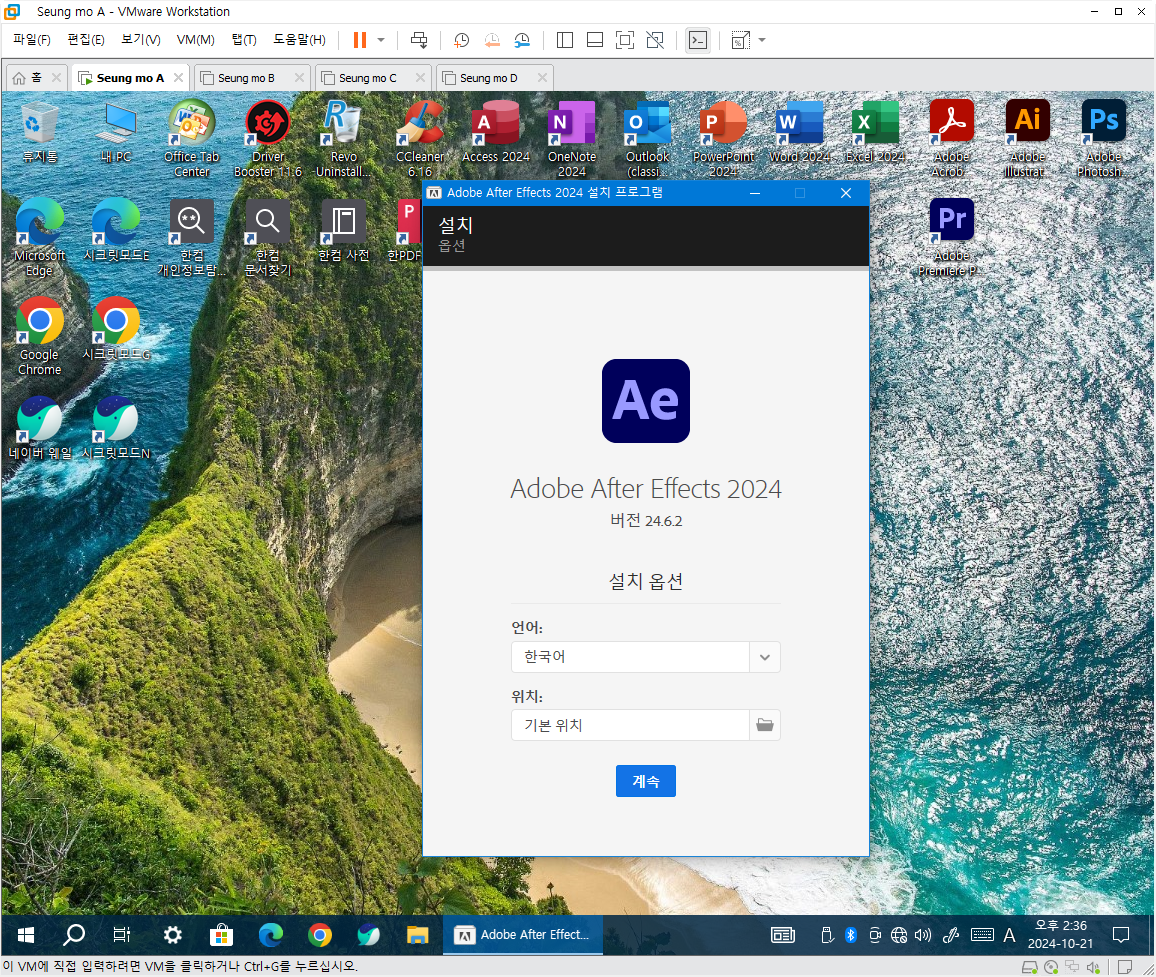Click the send Ctrl+Alt+Del toolbar icon
The image size is (1156, 977).
419,40
